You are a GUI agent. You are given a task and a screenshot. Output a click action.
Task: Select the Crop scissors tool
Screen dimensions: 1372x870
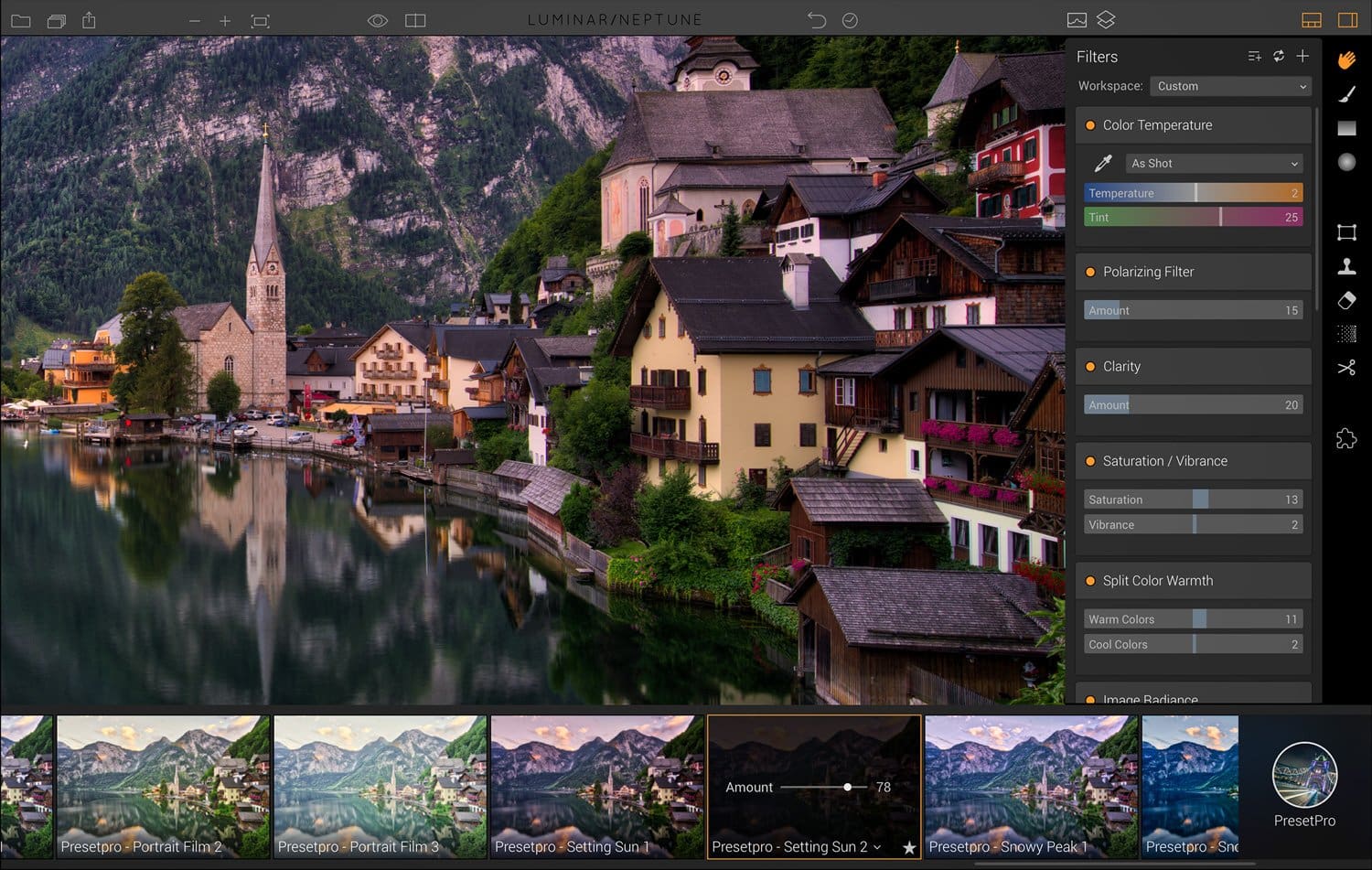click(1346, 368)
